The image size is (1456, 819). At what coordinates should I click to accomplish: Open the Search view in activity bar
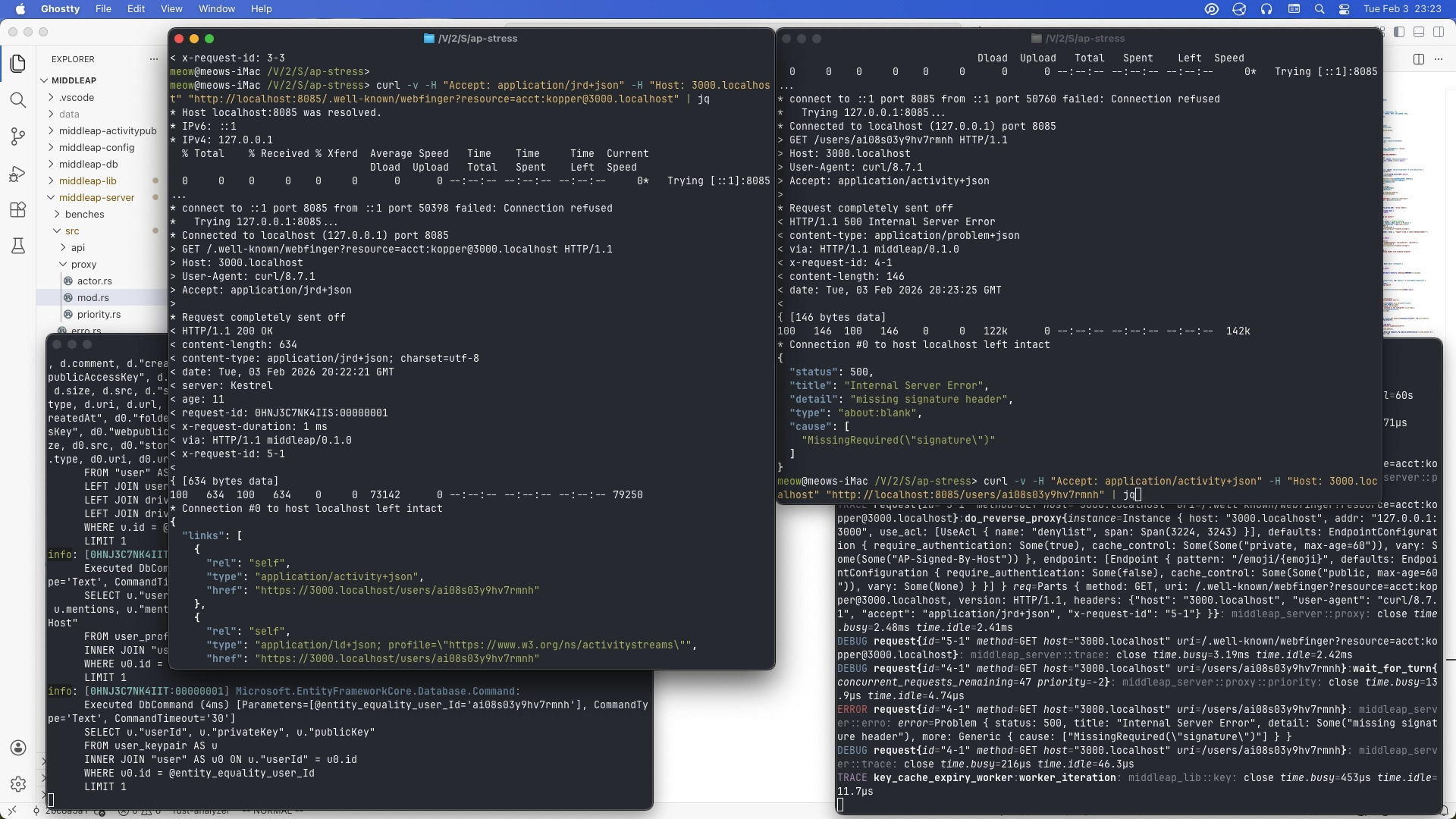tap(18, 100)
